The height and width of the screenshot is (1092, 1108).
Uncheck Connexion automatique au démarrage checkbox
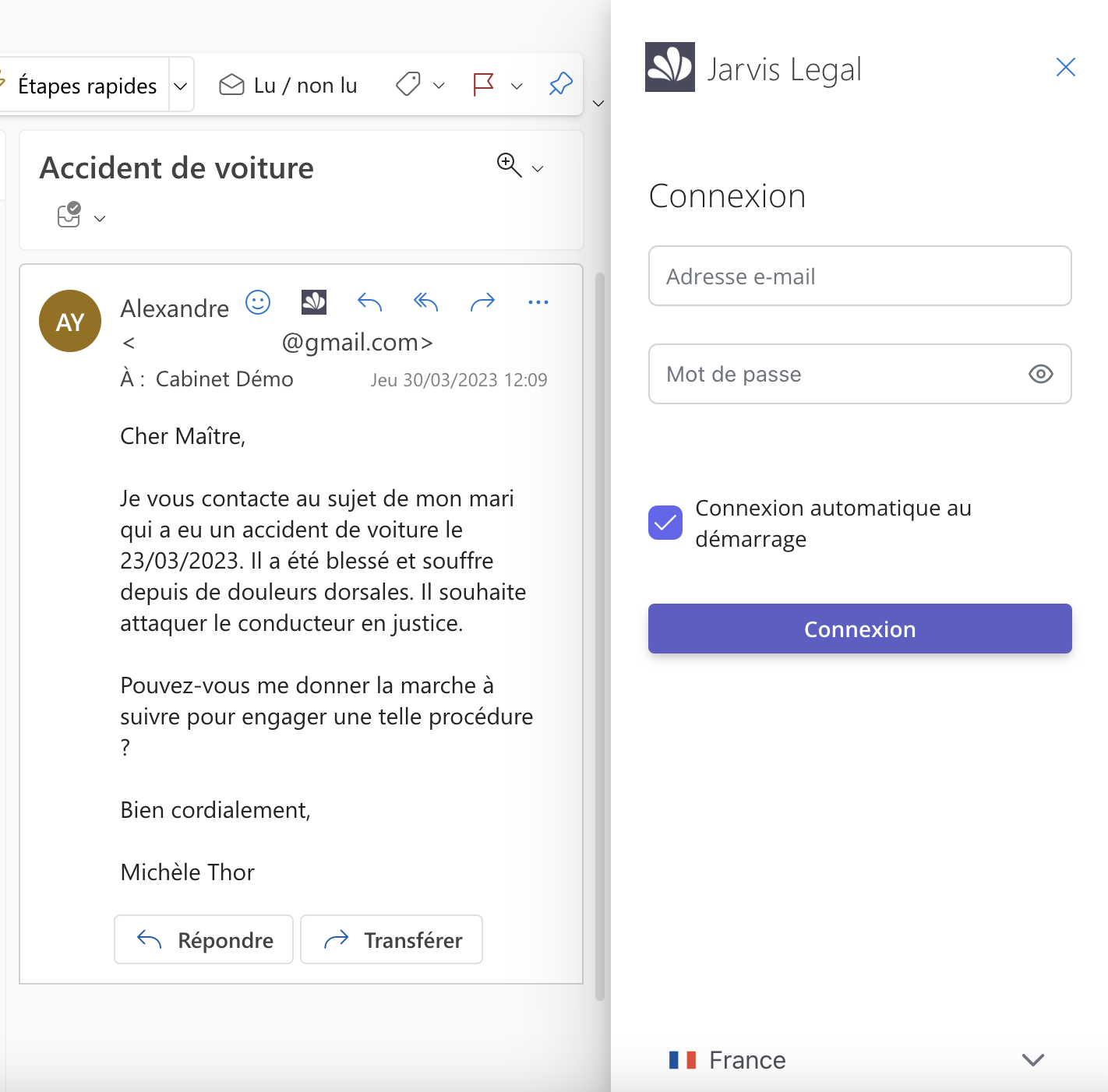[x=665, y=523]
